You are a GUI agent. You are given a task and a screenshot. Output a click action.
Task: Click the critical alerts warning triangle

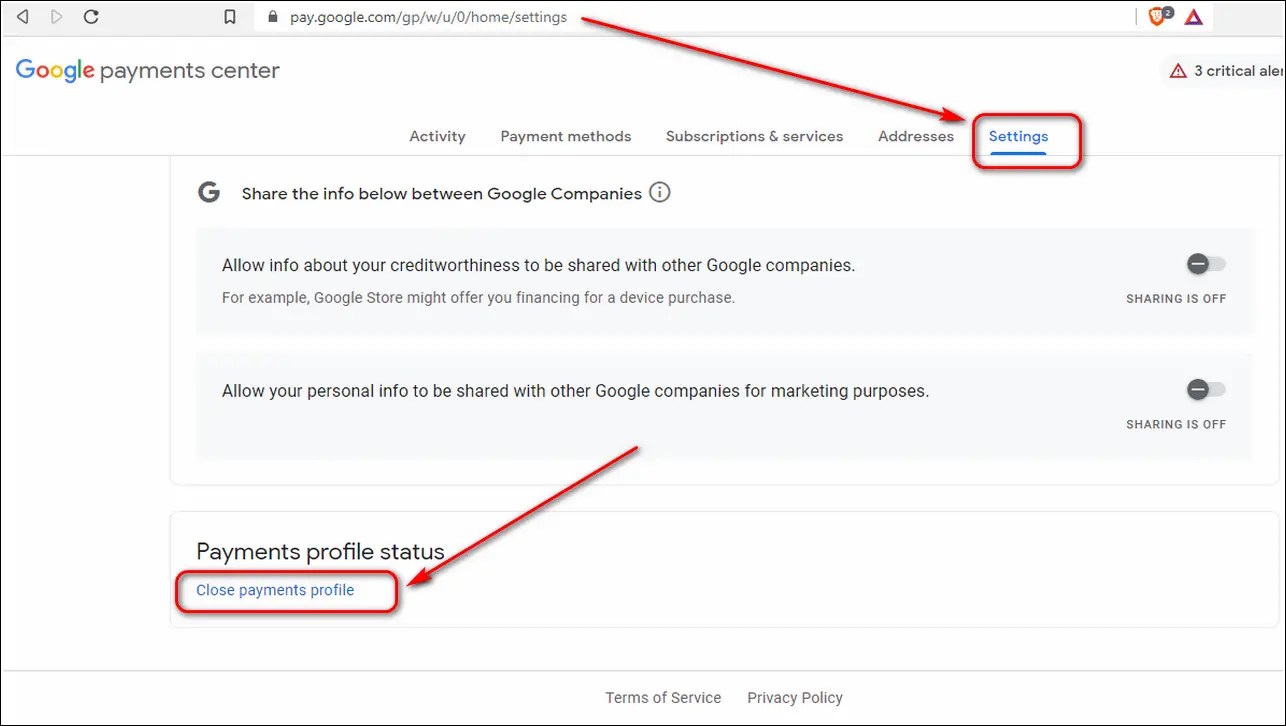pyautogui.click(x=1178, y=71)
